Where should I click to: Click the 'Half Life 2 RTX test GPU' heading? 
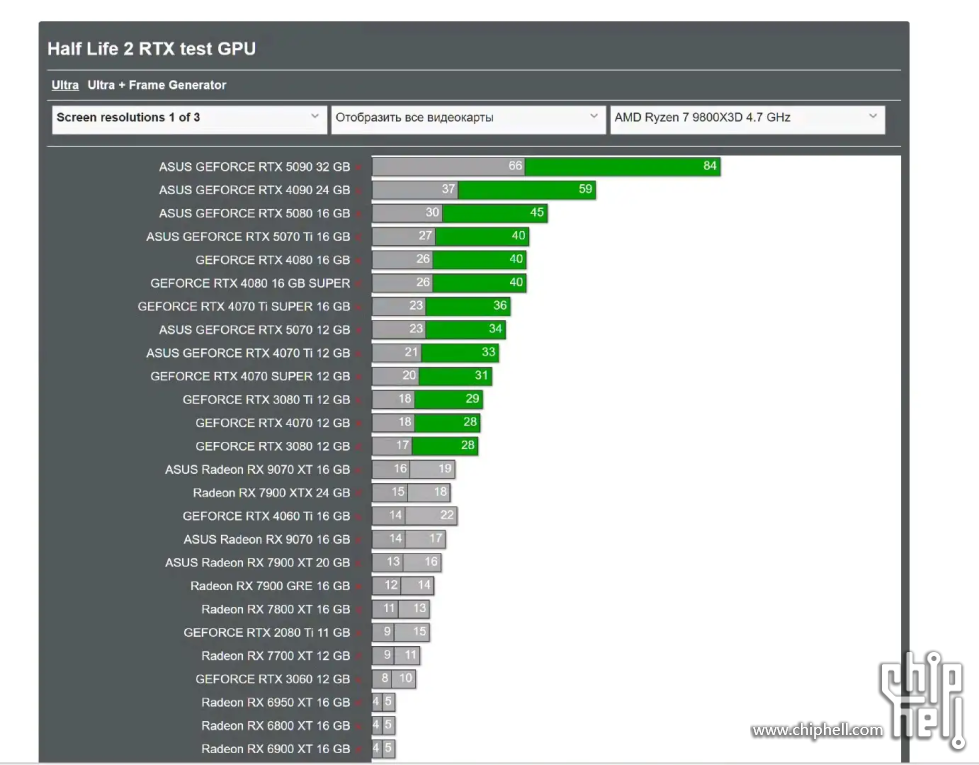point(152,49)
